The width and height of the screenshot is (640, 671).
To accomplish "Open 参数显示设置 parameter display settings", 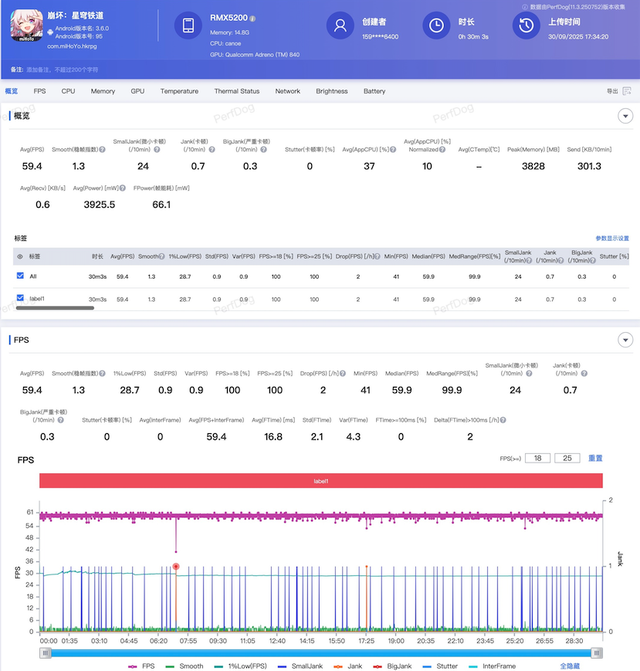I will pos(612,238).
